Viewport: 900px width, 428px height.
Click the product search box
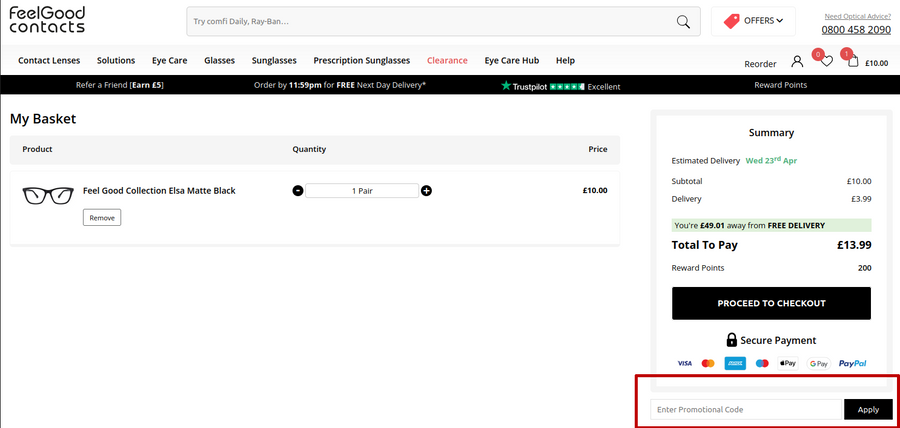point(430,22)
